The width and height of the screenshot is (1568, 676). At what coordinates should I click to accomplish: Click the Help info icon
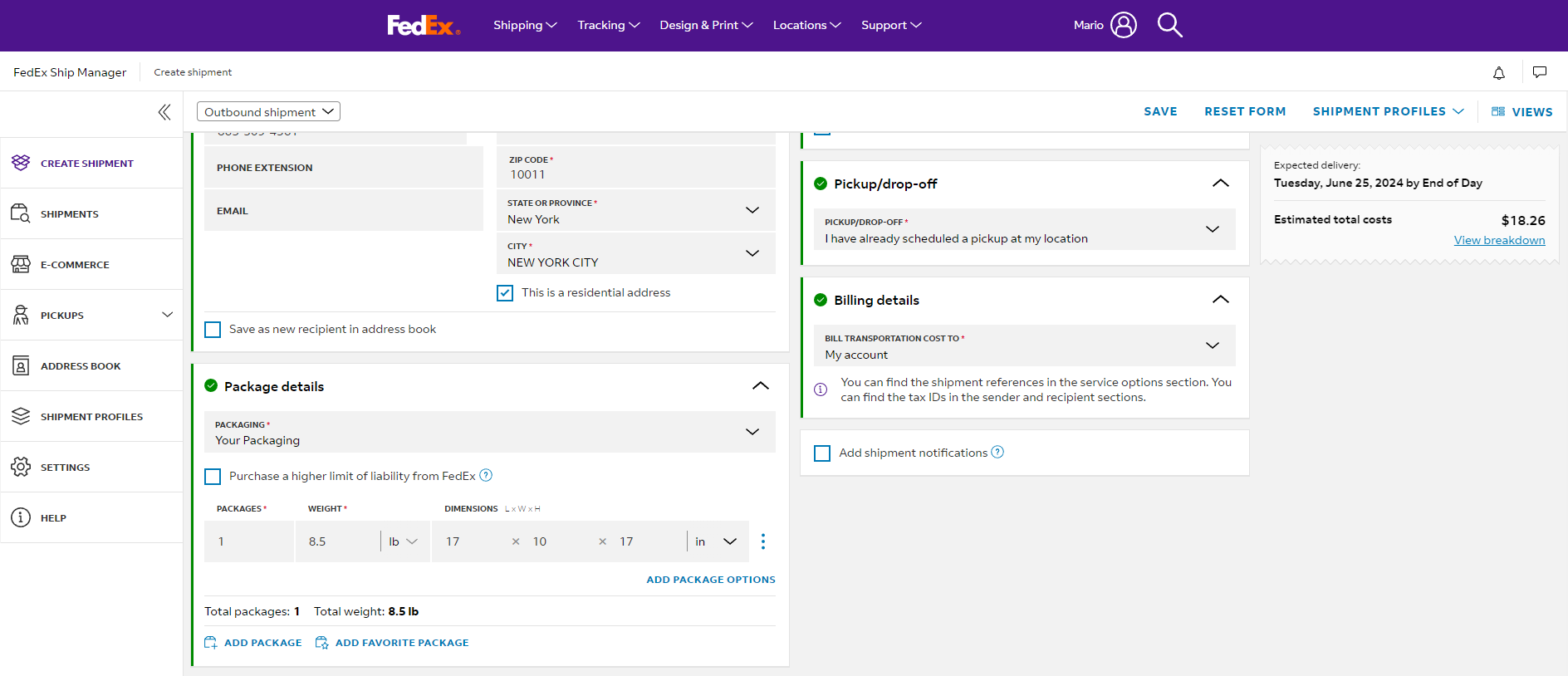[x=21, y=517]
